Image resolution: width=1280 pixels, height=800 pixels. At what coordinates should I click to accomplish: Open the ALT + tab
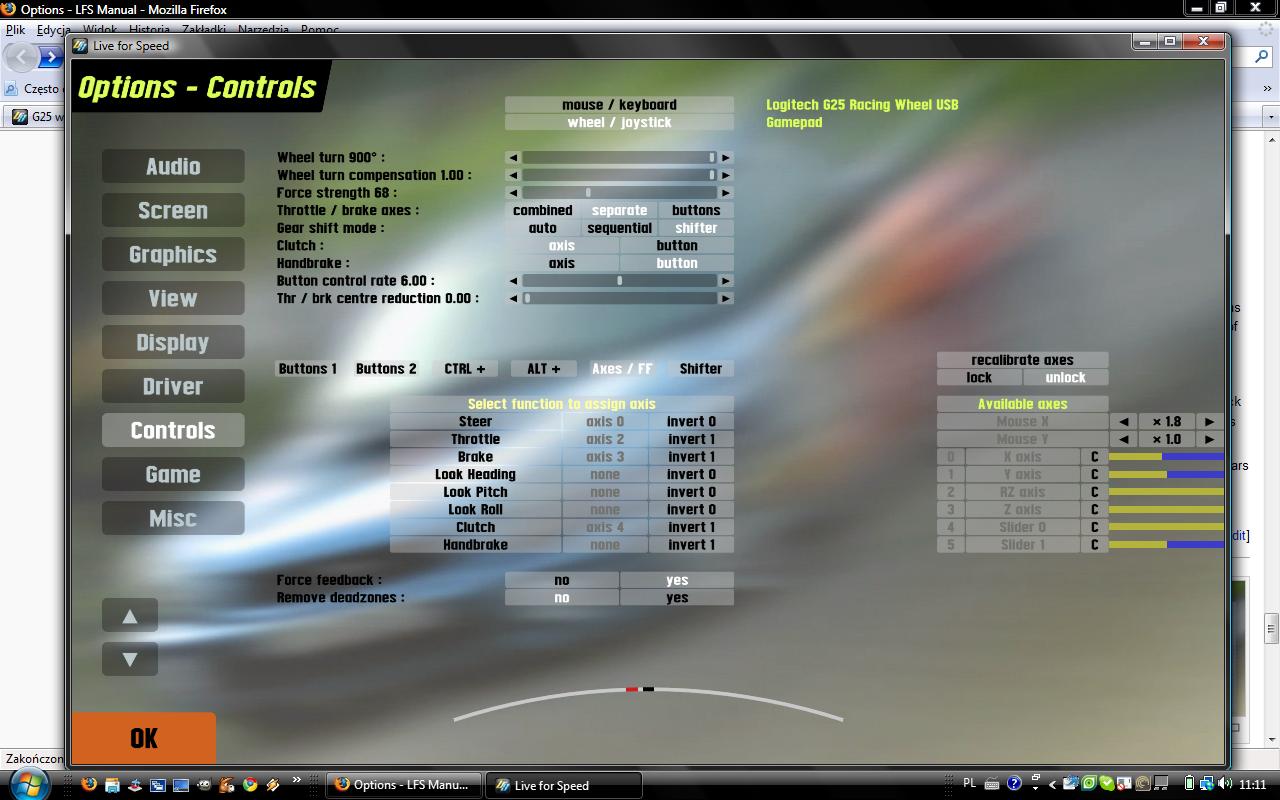(543, 369)
